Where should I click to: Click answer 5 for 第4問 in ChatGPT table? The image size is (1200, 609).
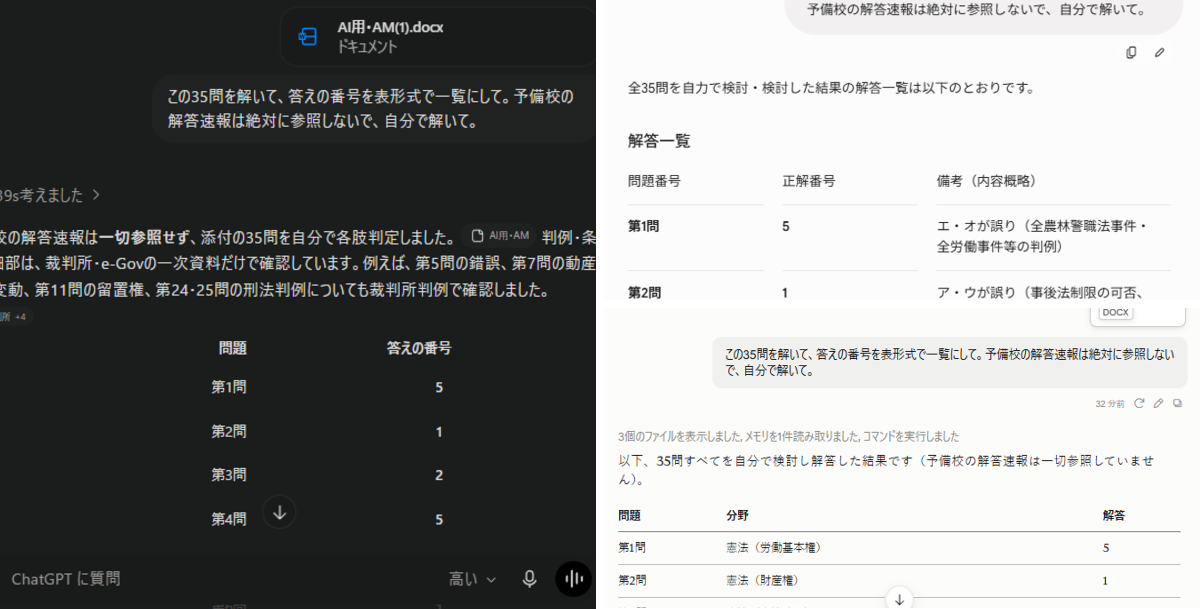(439, 519)
